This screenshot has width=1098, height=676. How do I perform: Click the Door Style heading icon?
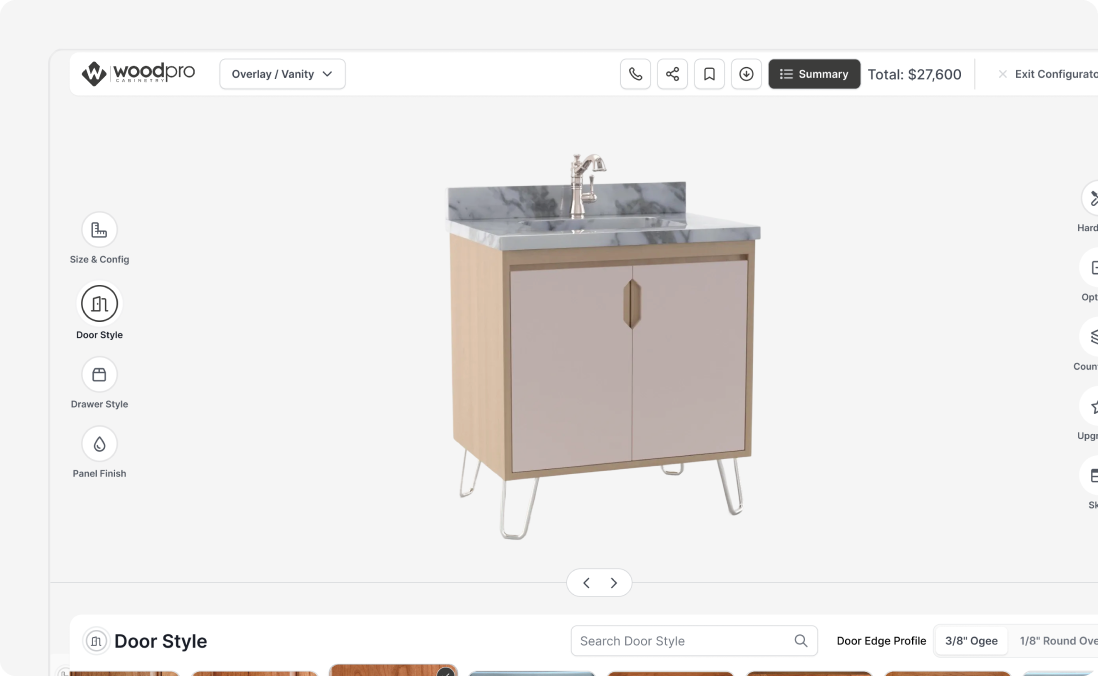pos(96,641)
